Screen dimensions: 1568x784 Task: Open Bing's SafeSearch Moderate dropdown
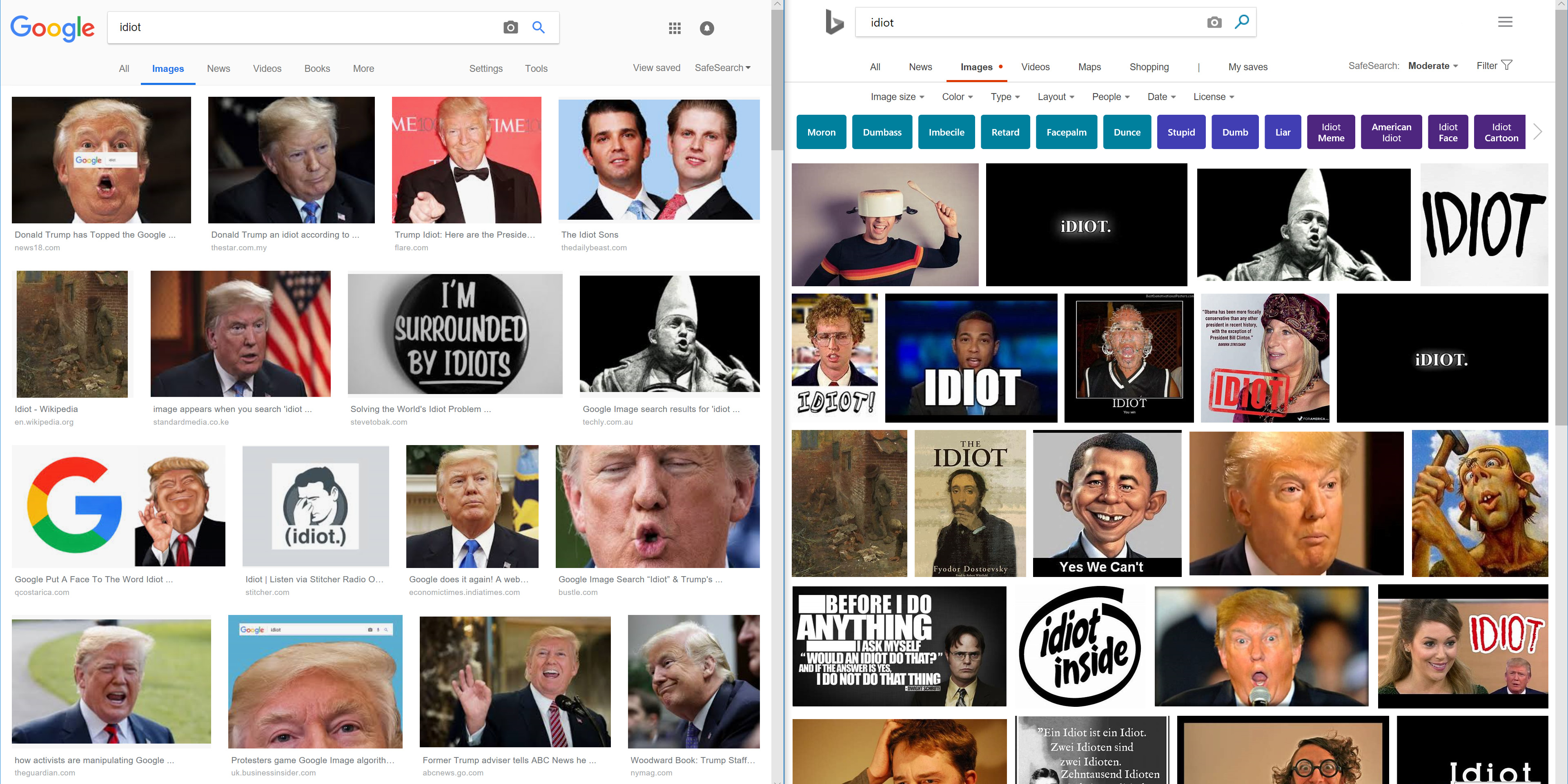(x=1433, y=66)
